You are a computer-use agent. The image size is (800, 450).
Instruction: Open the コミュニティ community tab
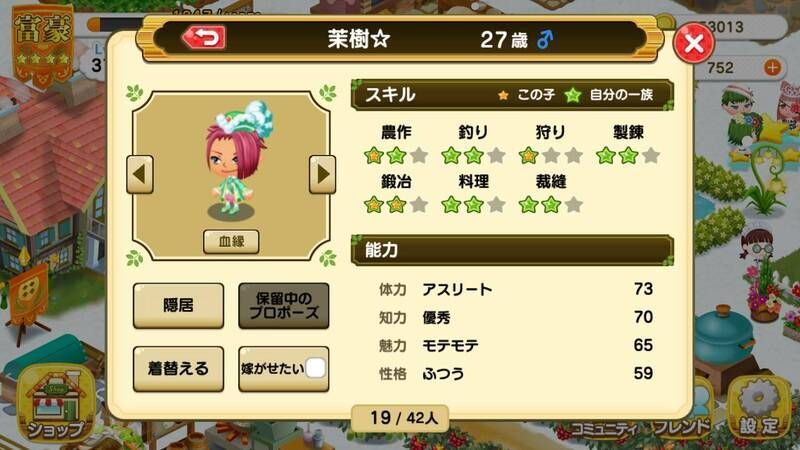(604, 429)
